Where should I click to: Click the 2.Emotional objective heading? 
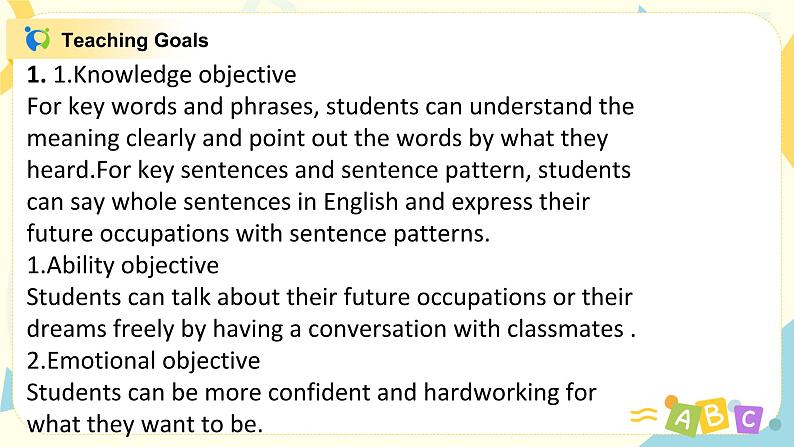pyautogui.click(x=144, y=361)
